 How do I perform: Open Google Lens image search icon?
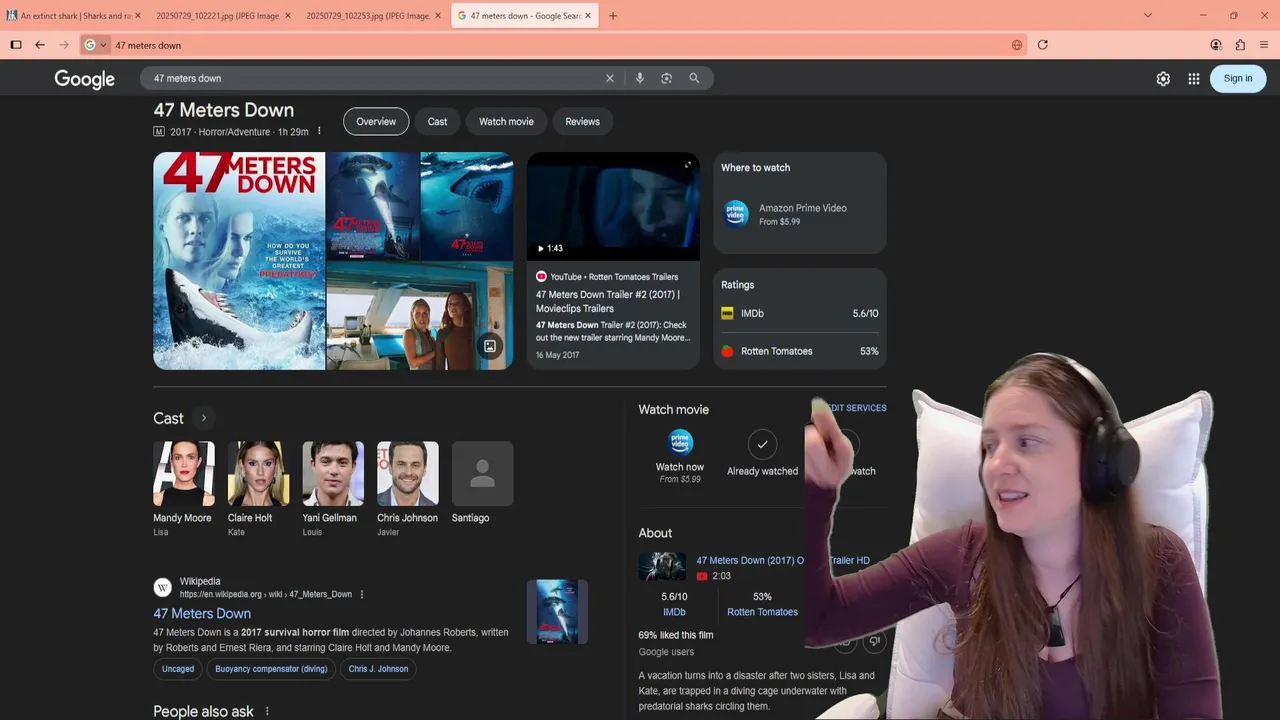(x=667, y=78)
